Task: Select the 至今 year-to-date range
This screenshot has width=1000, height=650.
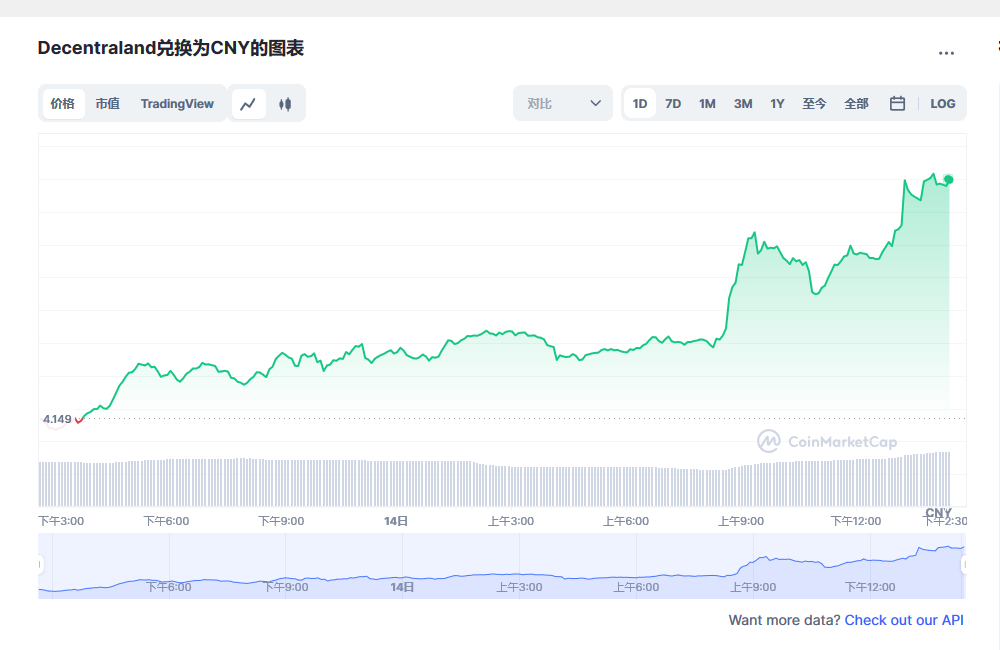Action: pos(814,103)
